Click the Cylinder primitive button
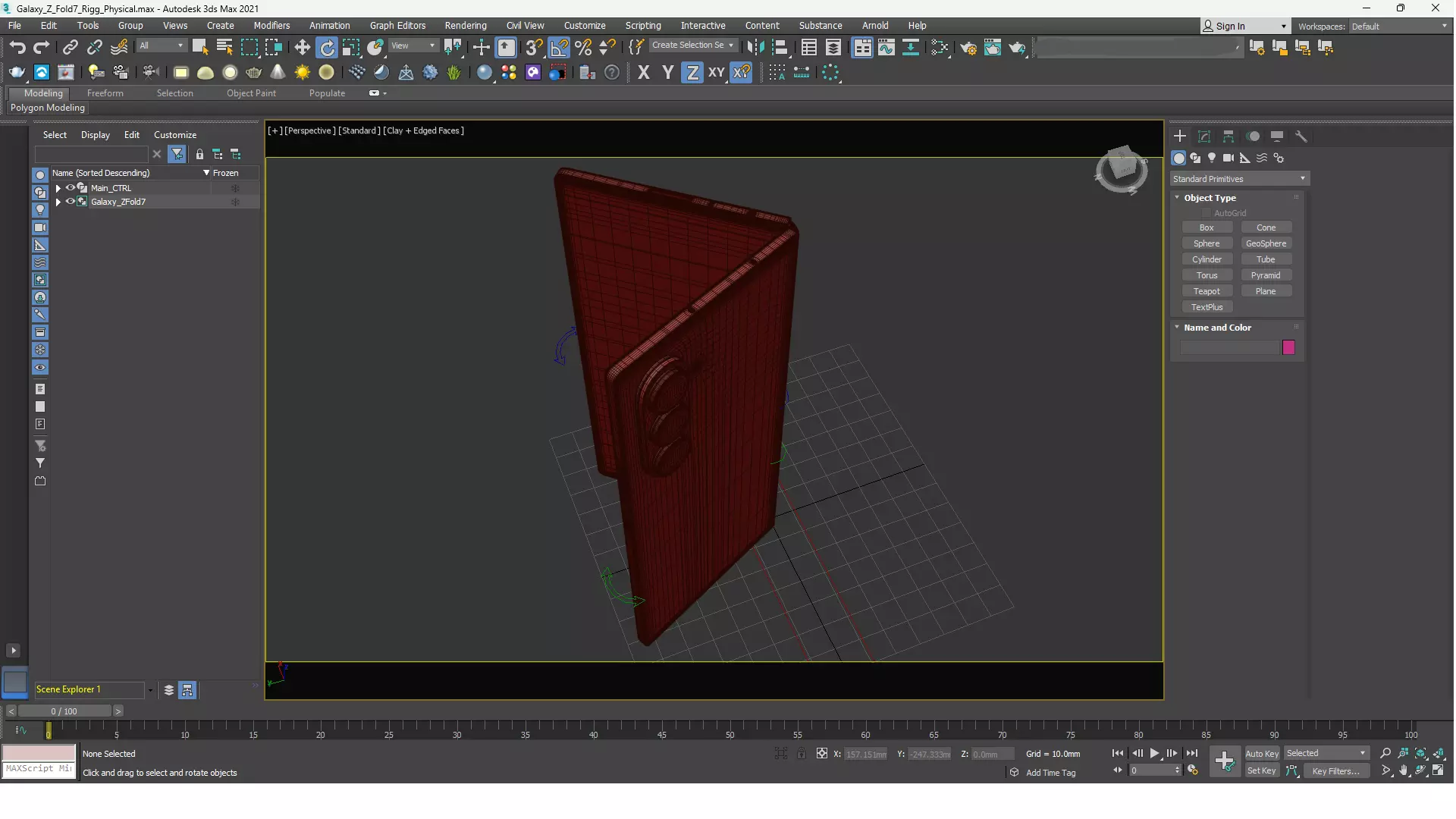The height and width of the screenshot is (819, 1456). point(1207,259)
